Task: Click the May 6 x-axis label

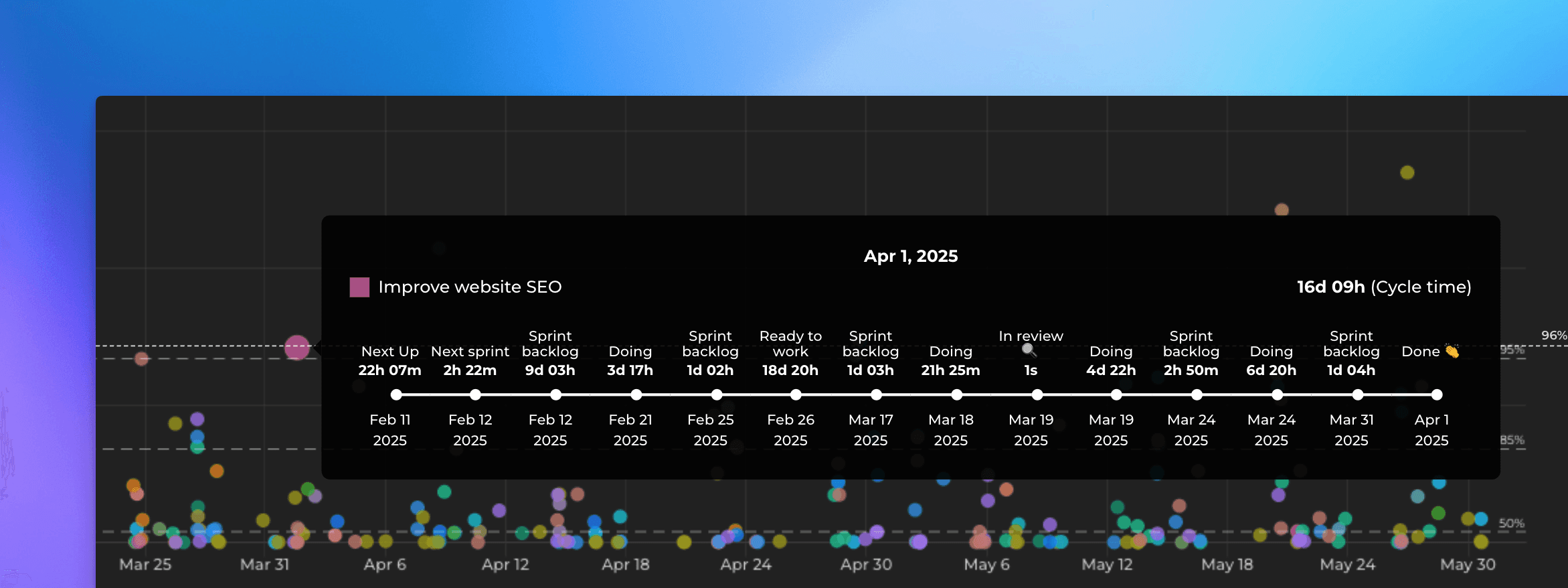Action: coord(987,565)
